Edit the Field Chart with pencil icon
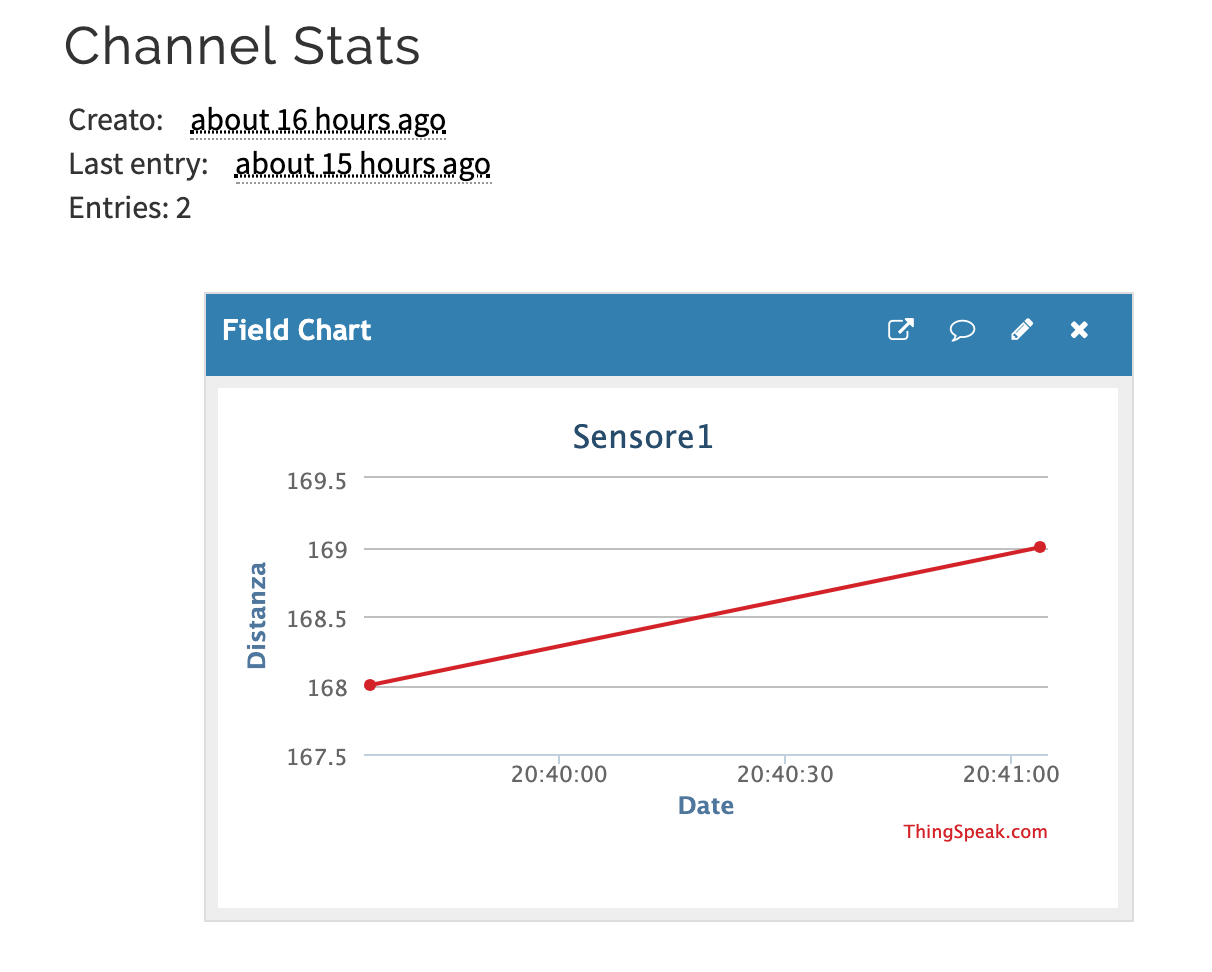1212x972 pixels. click(x=1021, y=330)
